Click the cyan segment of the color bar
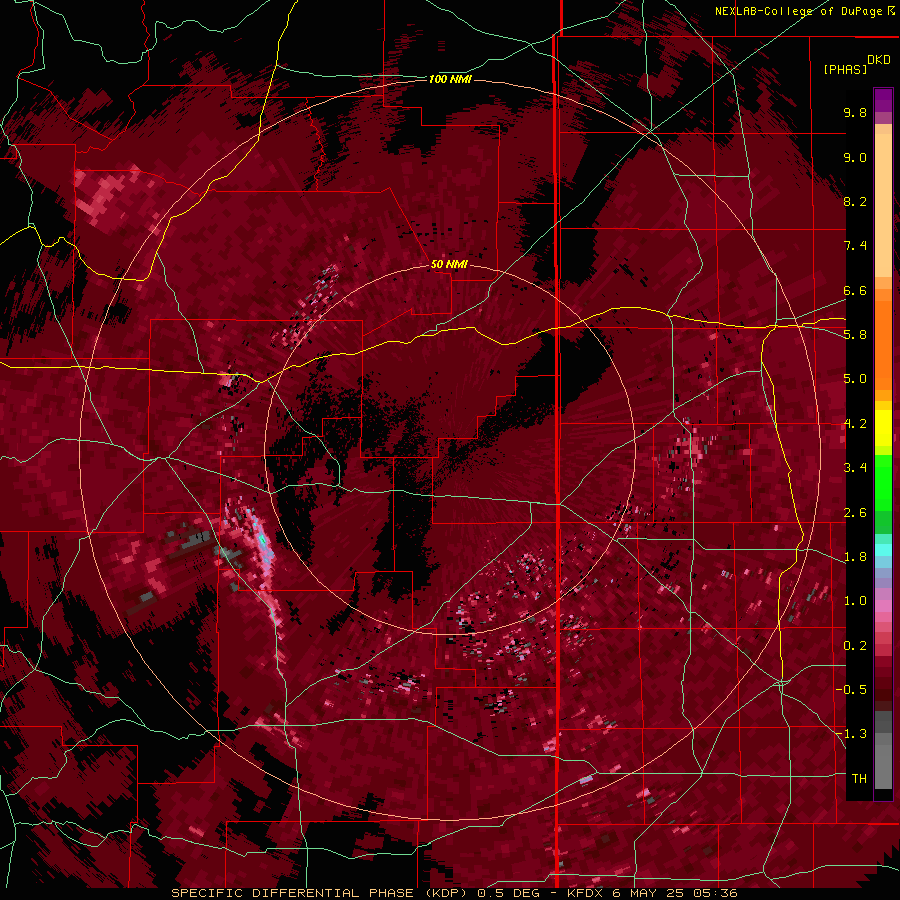Screen dimensions: 900x900 [x=883, y=550]
